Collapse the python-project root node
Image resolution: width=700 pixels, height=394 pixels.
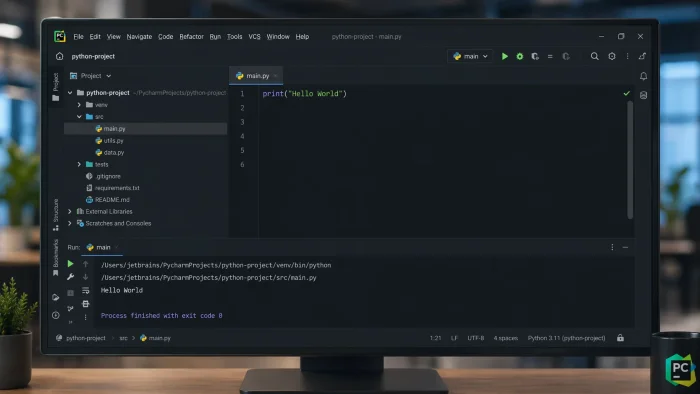pos(70,93)
